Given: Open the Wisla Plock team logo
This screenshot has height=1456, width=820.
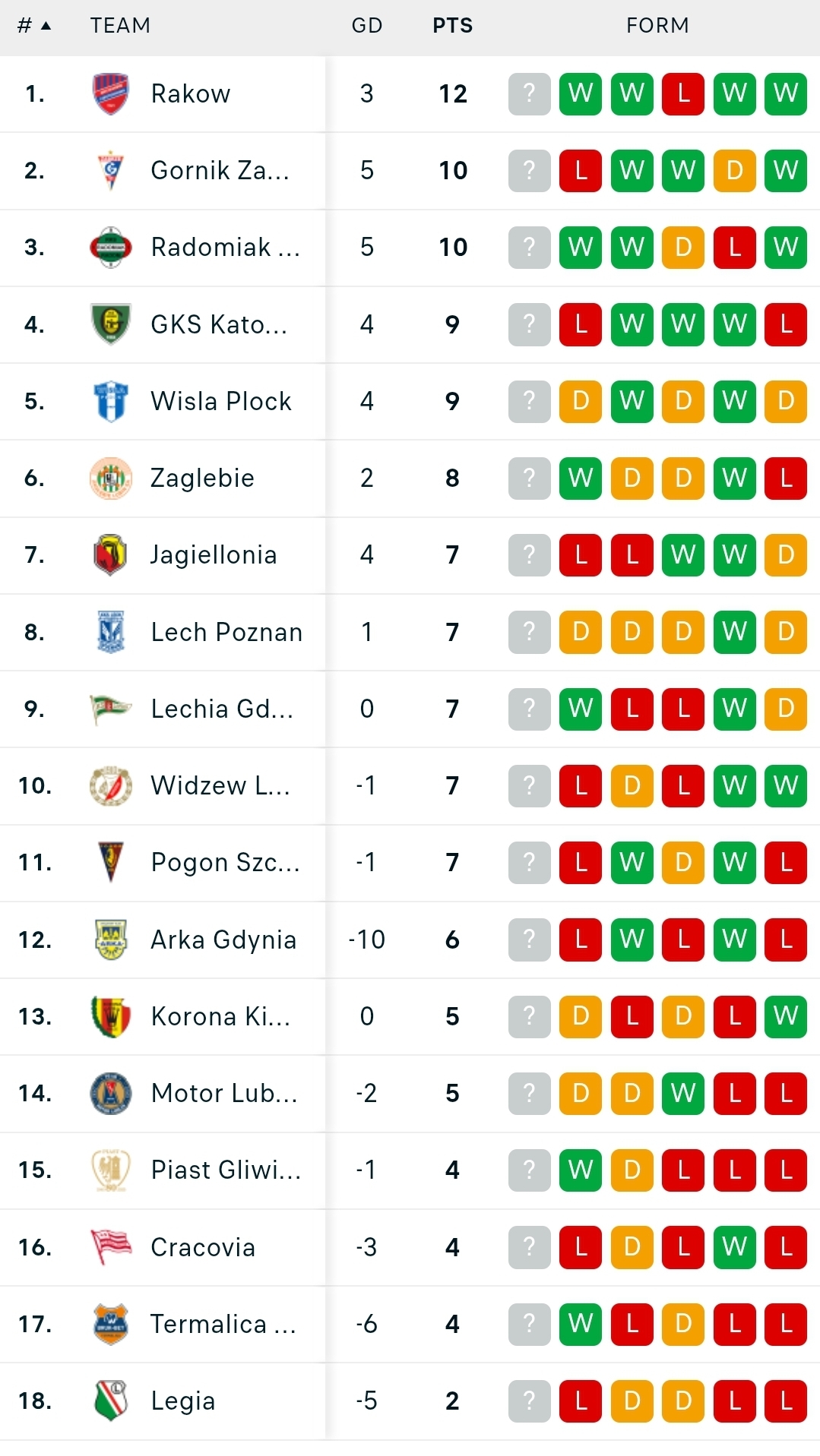Looking at the screenshot, I should click(110, 401).
